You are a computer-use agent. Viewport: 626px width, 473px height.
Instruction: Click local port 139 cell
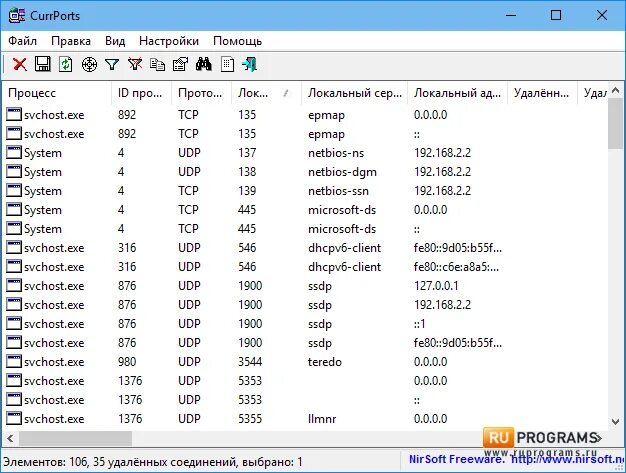(x=247, y=191)
